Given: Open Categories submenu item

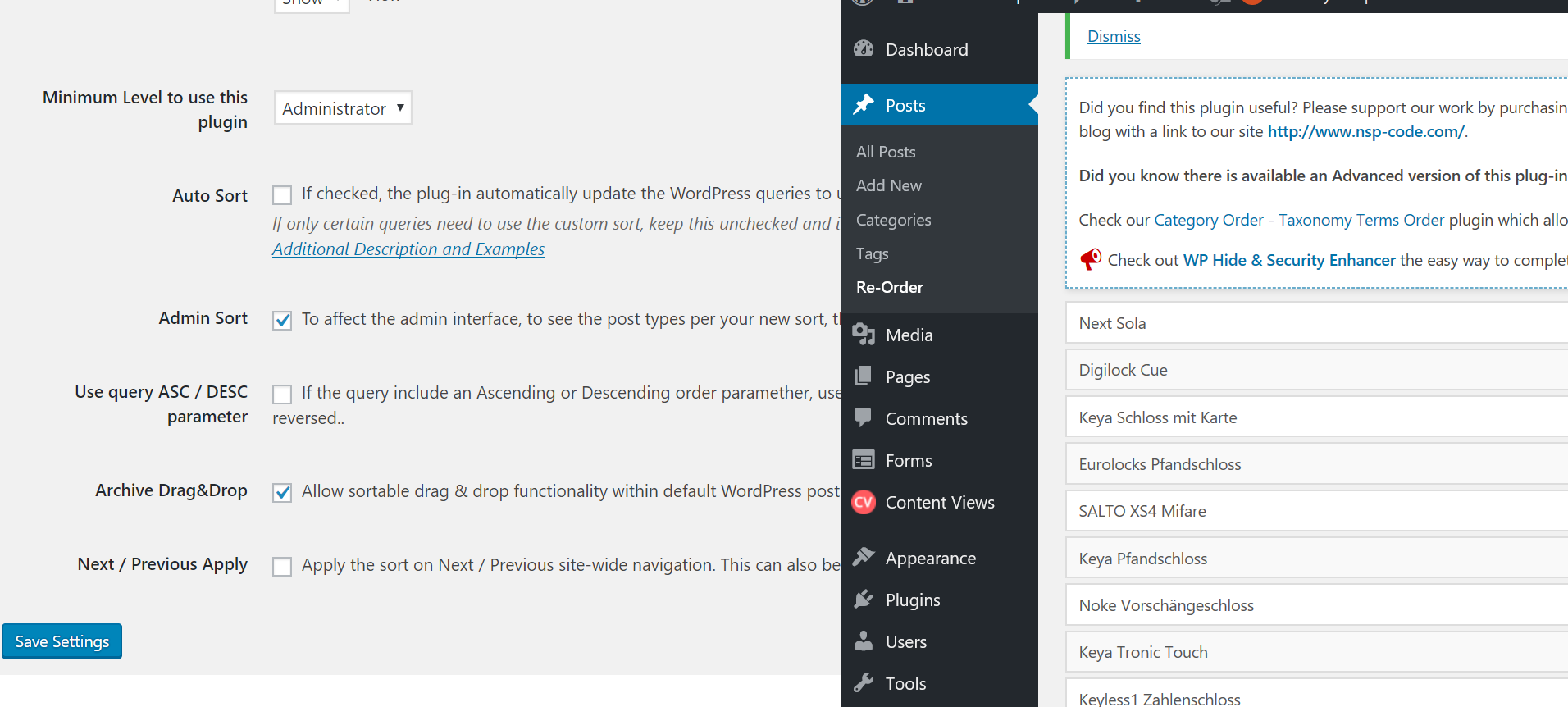Looking at the screenshot, I should tap(893, 220).
